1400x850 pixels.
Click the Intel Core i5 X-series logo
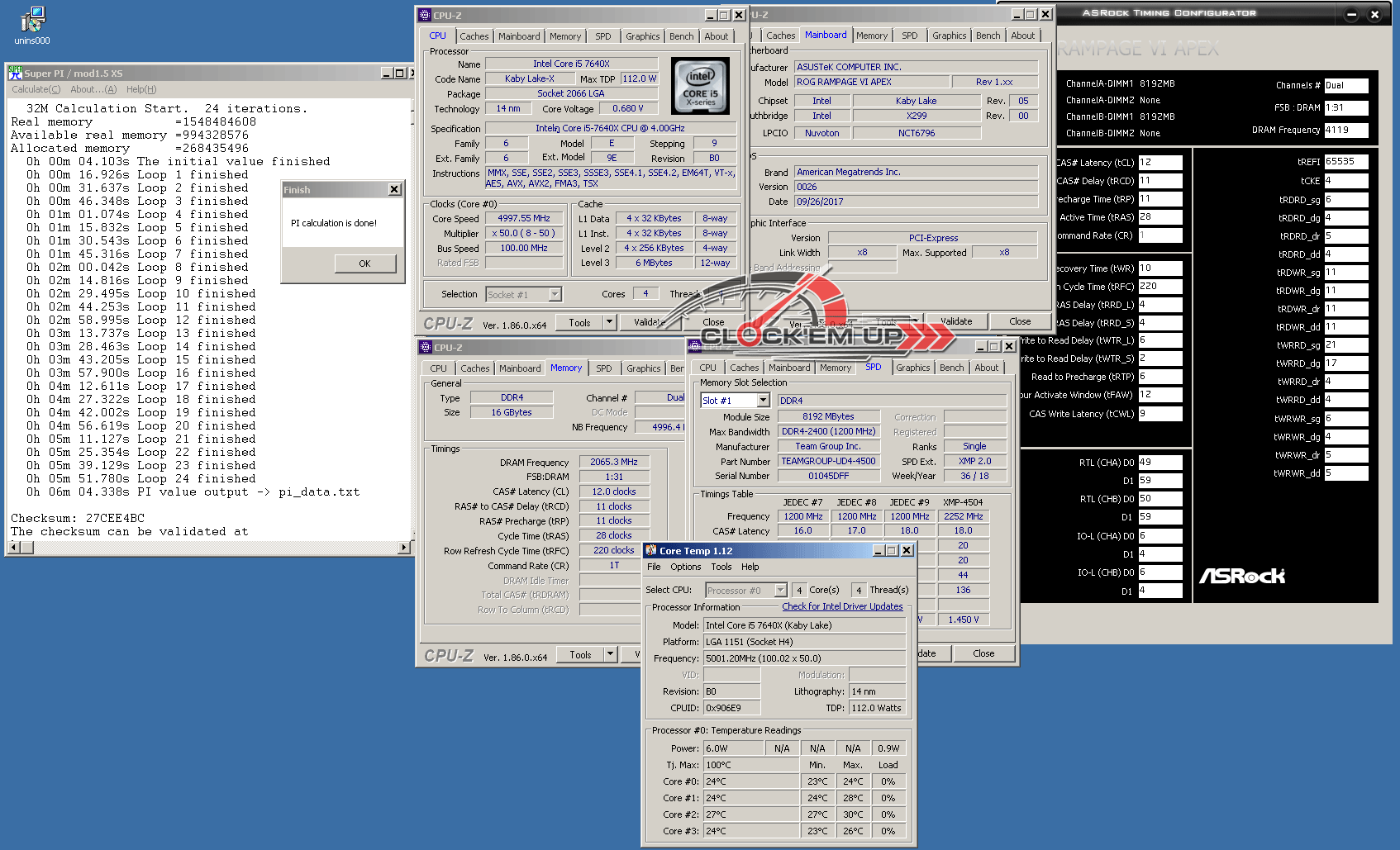click(700, 86)
